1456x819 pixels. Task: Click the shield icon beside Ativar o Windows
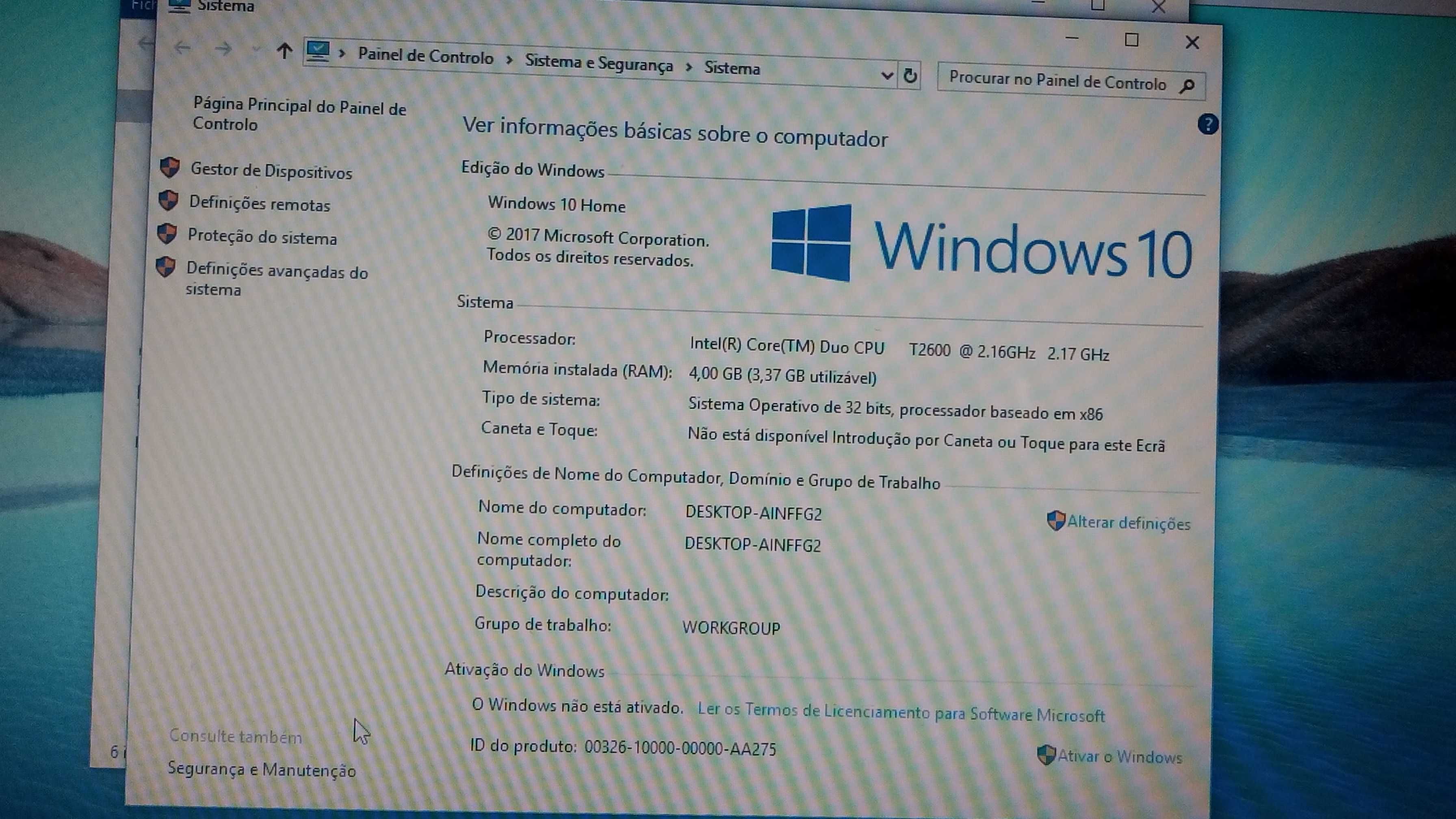coord(1046,754)
